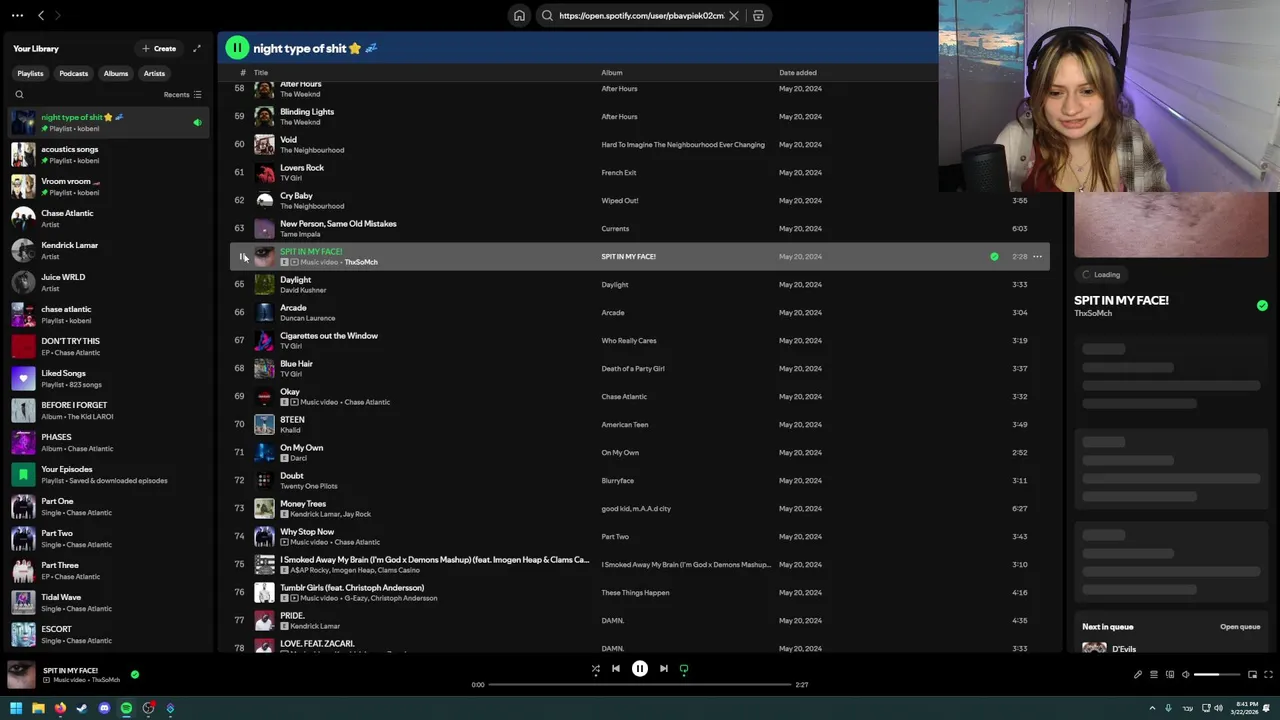Screen dimensions: 1280x720
Task: Filter library by Playlists
Action: [x=30, y=73]
